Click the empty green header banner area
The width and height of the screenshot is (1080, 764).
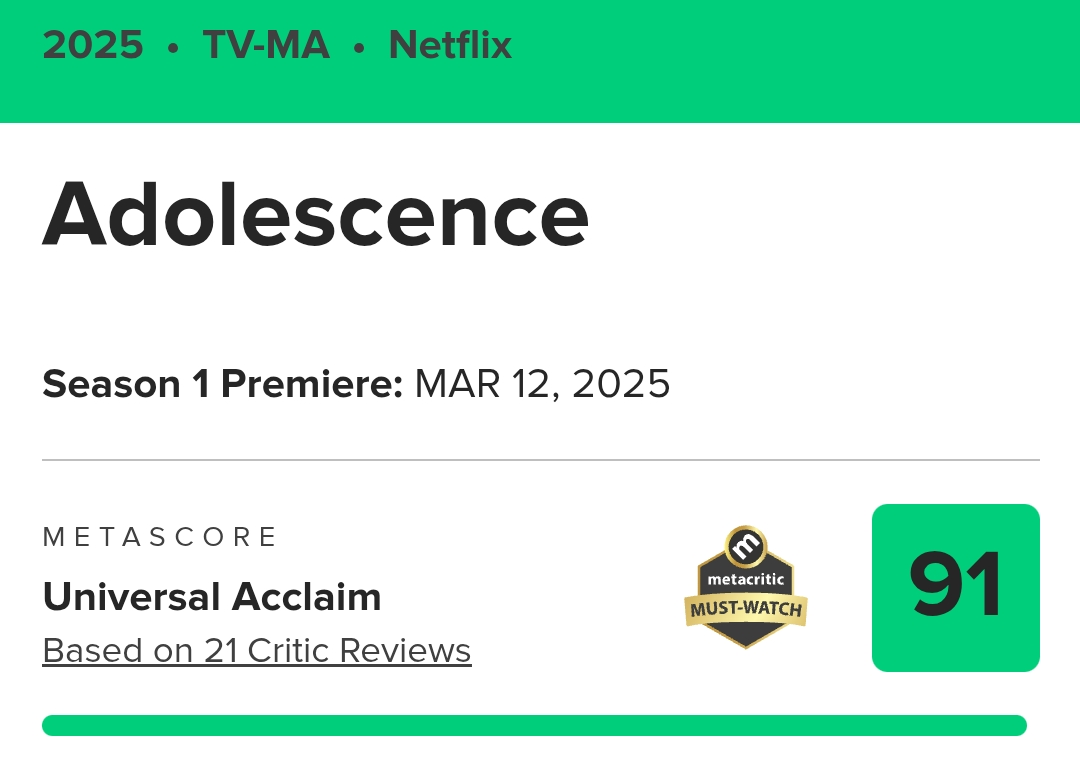pyautogui.click(x=800, y=60)
